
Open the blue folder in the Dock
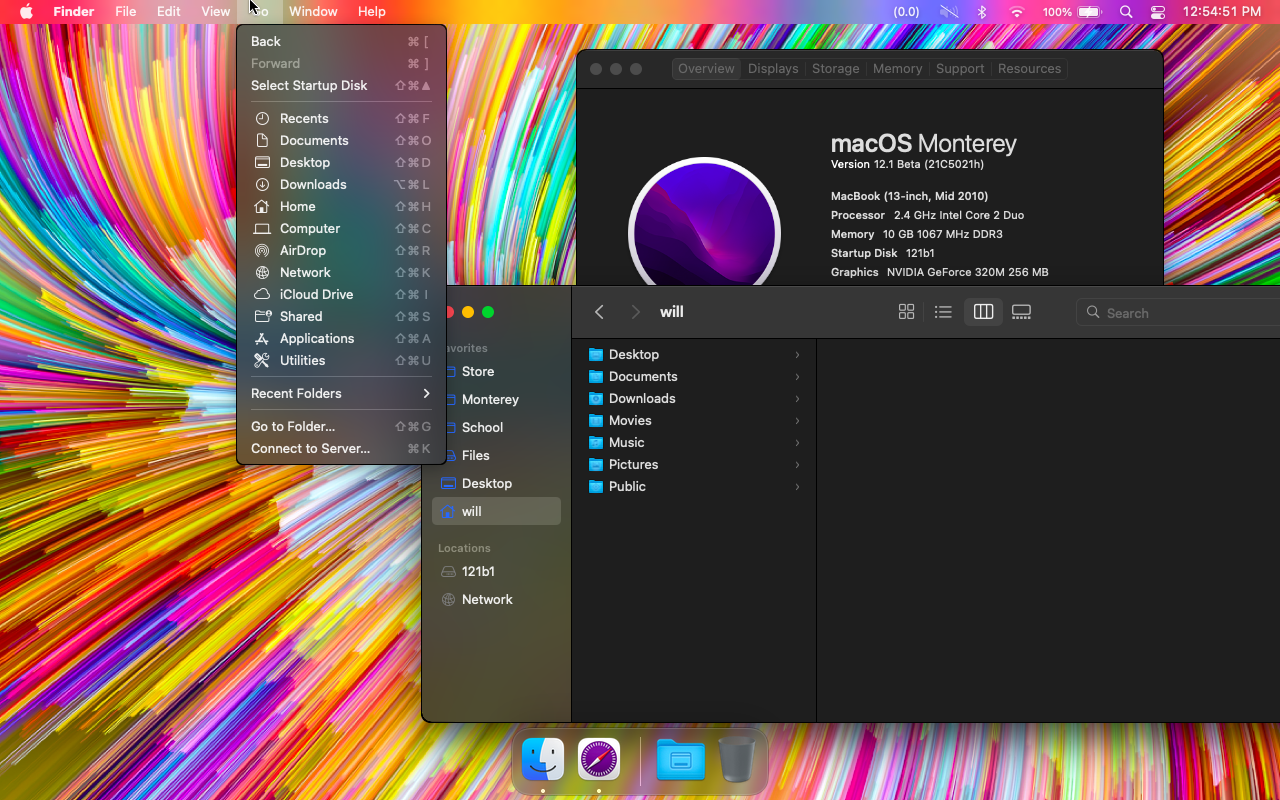681,760
